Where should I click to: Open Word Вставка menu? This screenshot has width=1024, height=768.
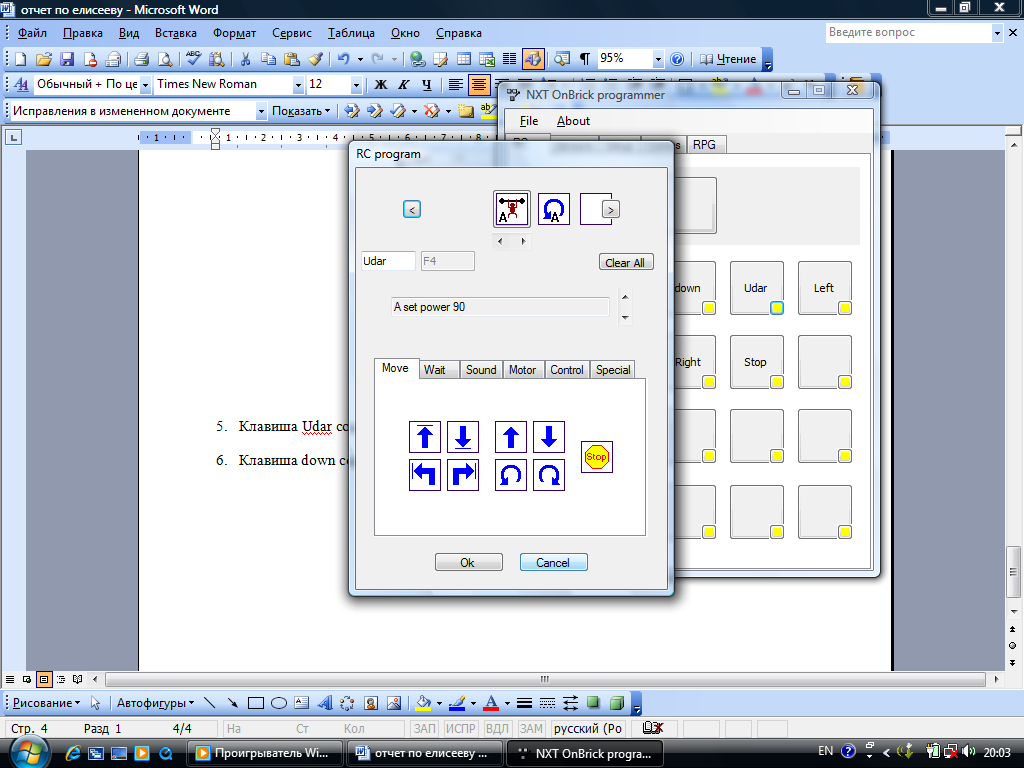[176, 33]
